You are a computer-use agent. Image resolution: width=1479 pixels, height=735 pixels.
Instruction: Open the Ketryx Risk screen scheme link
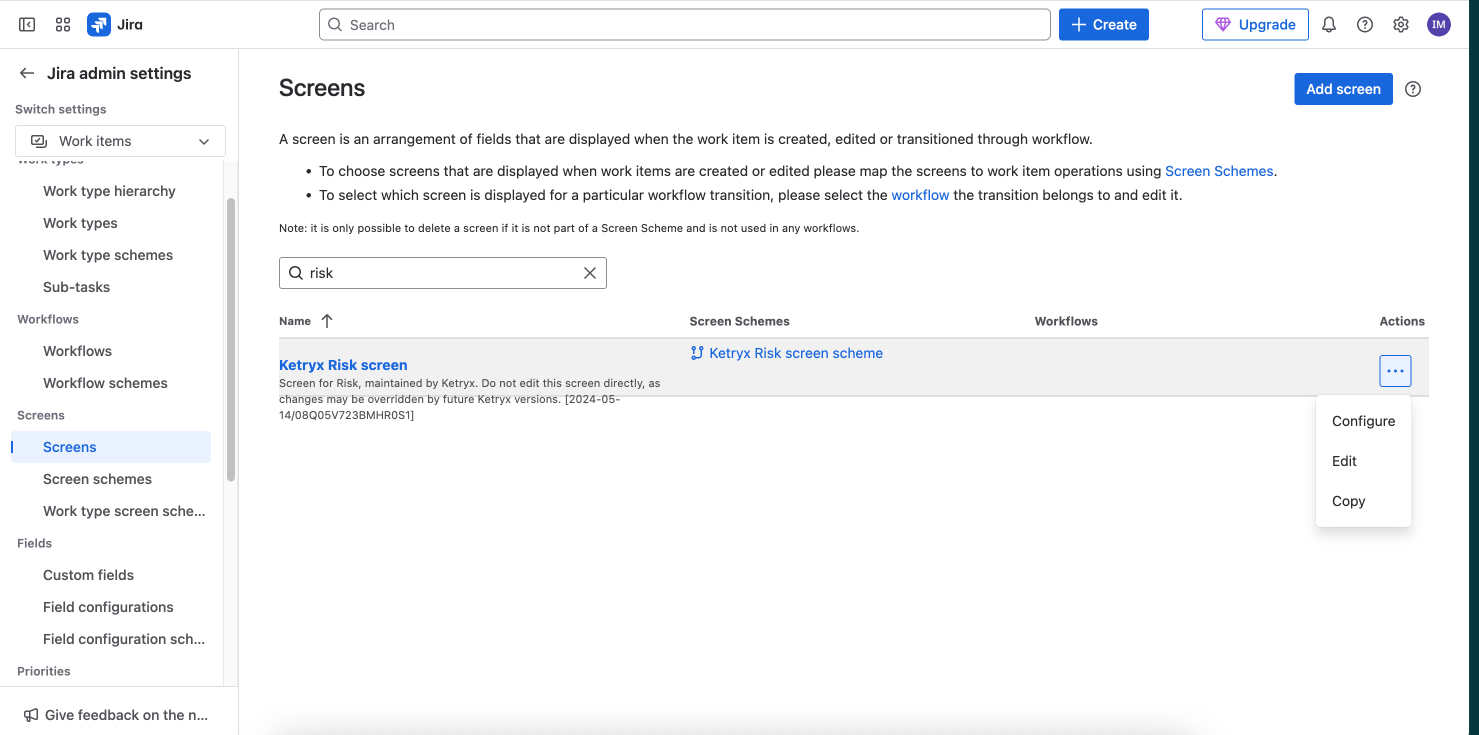point(796,353)
